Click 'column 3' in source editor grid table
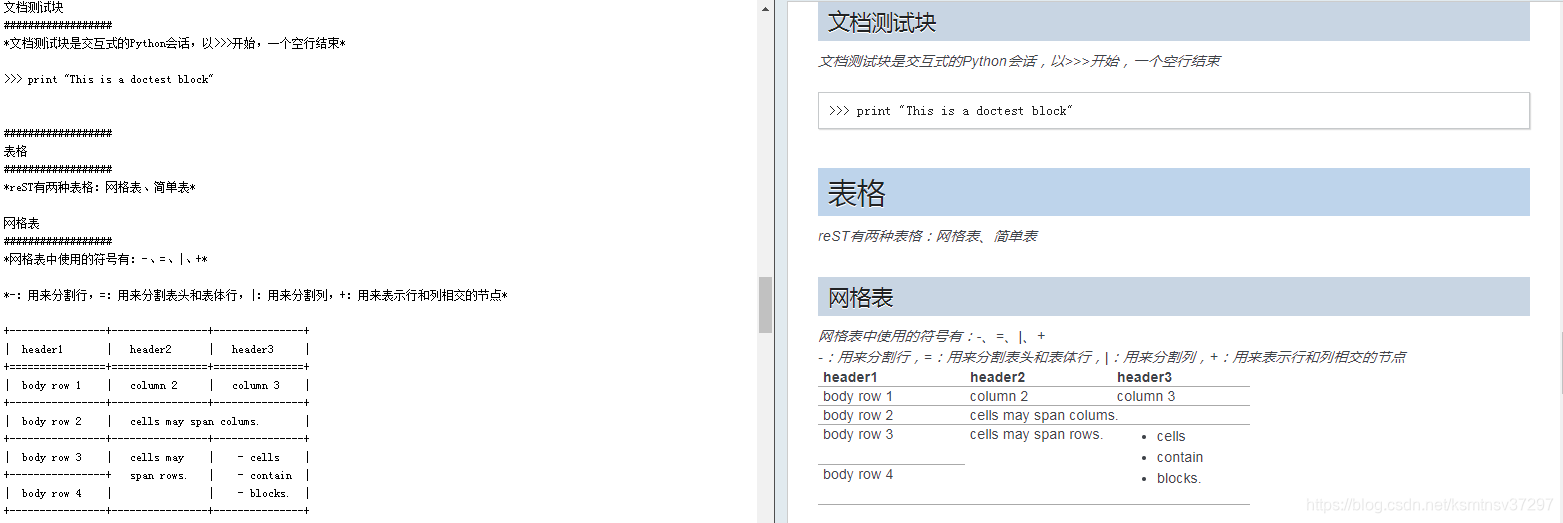 (256, 385)
